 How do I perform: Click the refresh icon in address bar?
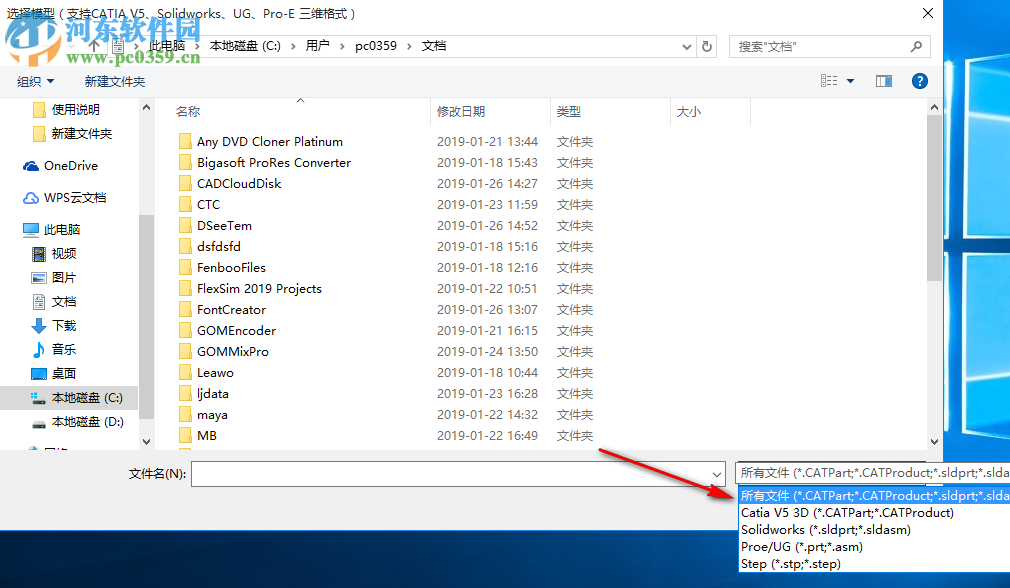click(706, 45)
